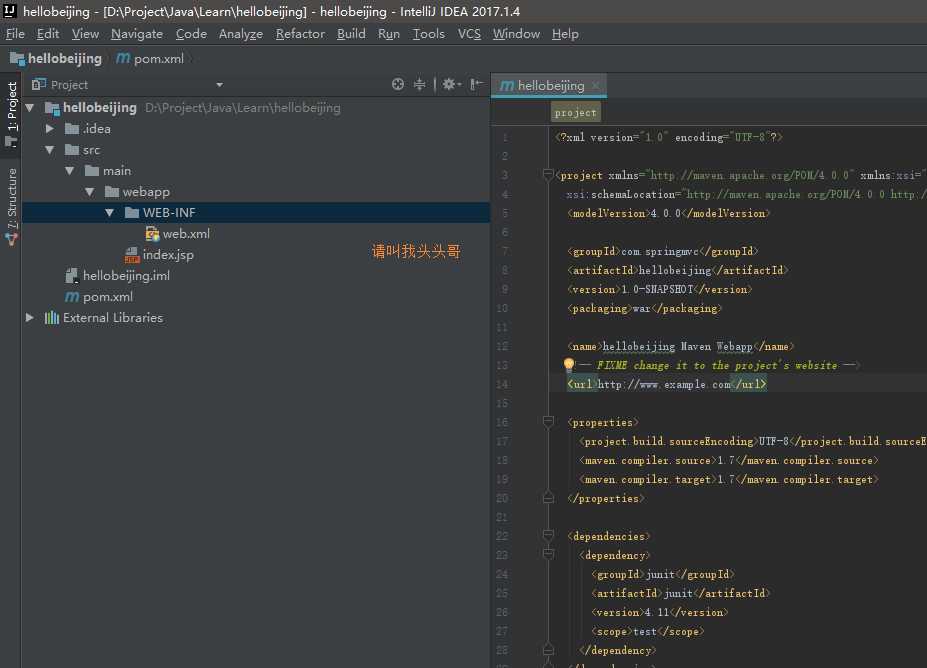
Task: Click the webapp folder icon
Action: (112, 192)
